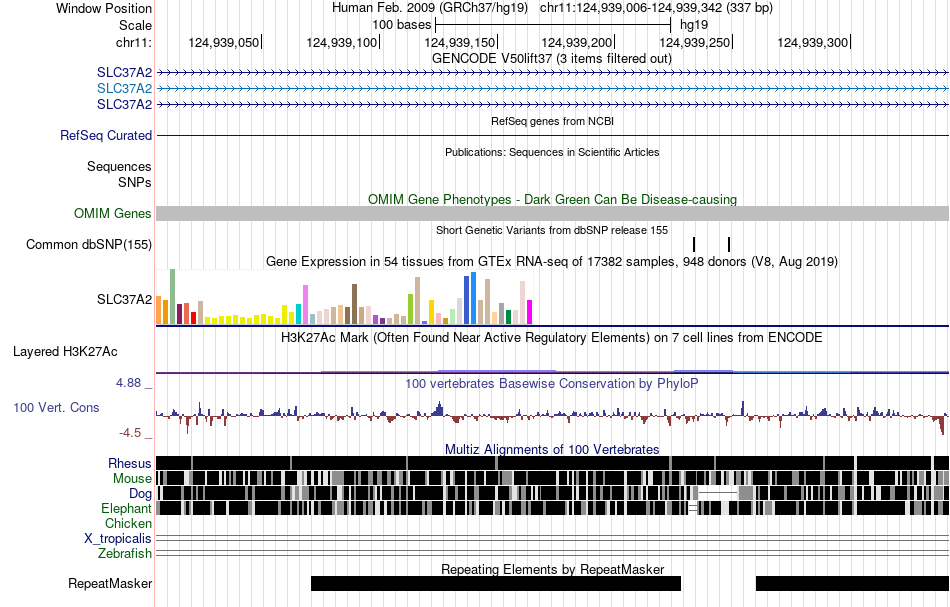Viewport: 950px width, 607px height.
Task: Click the Sequences track label
Action: 119,167
